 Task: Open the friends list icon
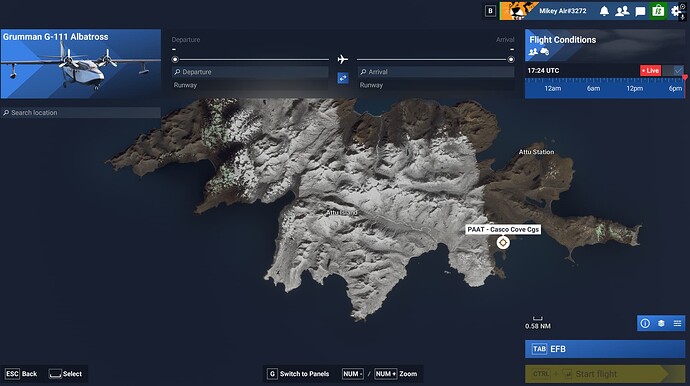[622, 11]
